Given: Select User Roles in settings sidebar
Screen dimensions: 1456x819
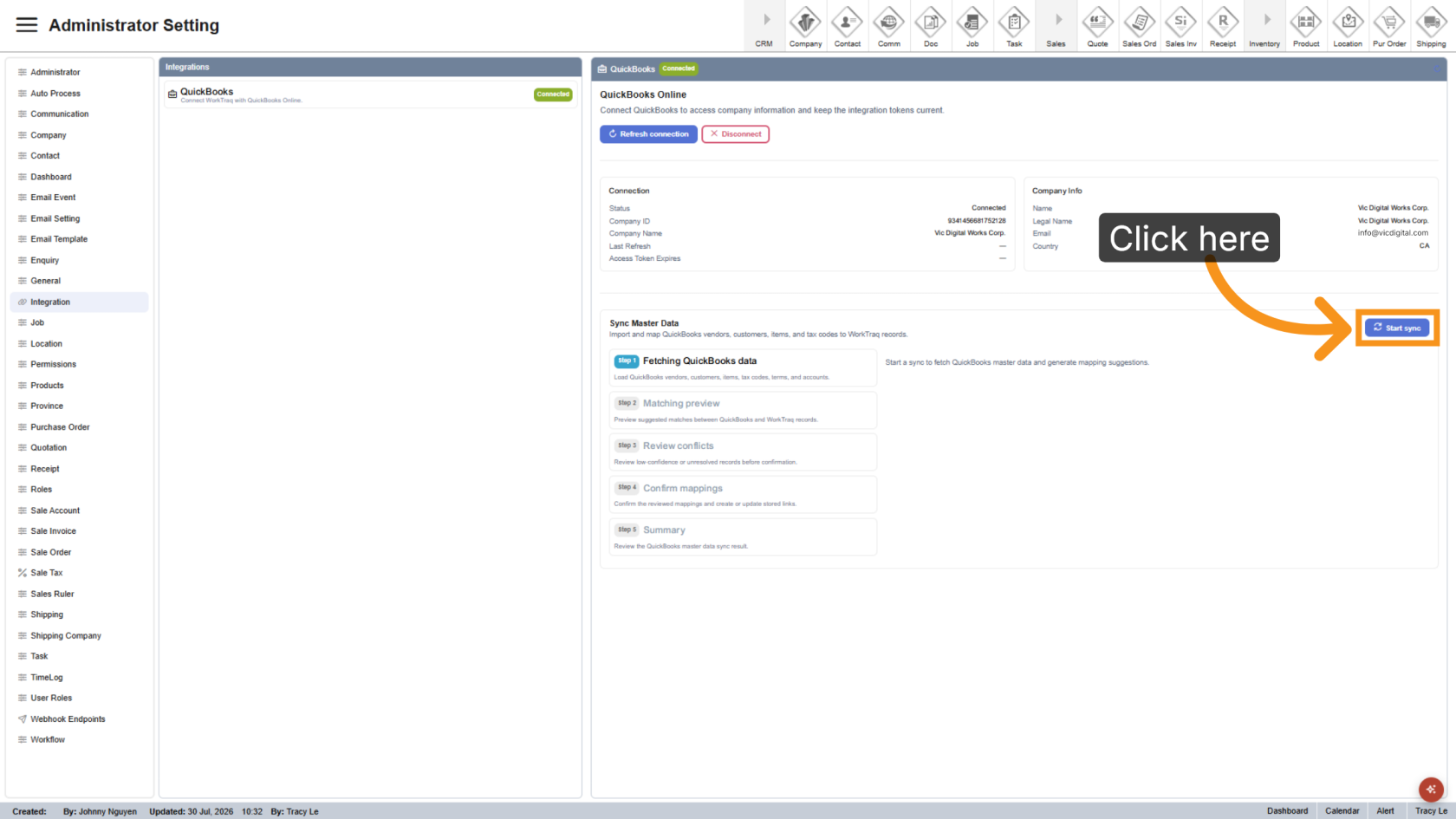Looking at the screenshot, I should pos(79,698).
